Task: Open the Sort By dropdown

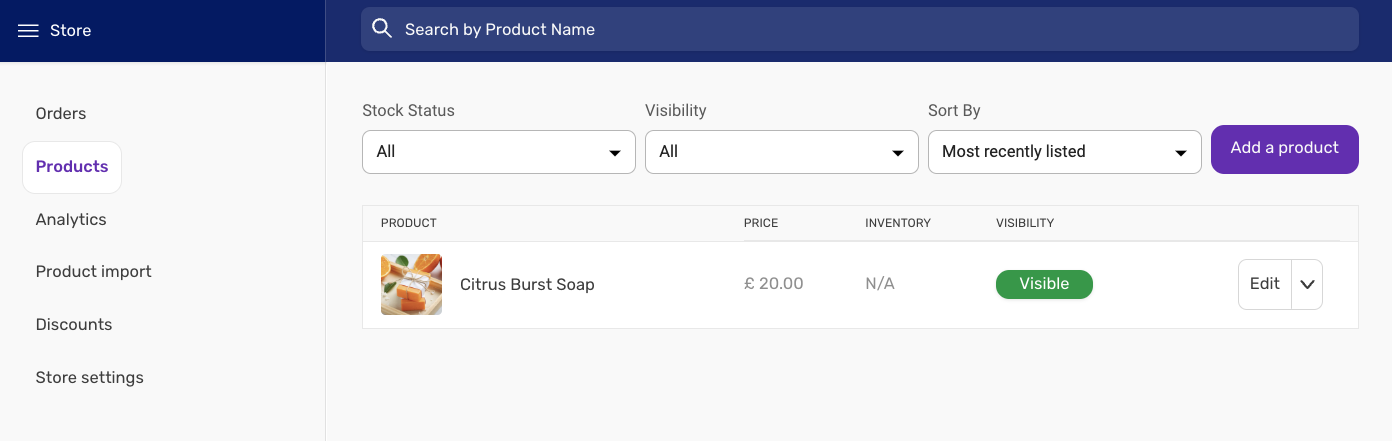Action: click(x=1065, y=152)
